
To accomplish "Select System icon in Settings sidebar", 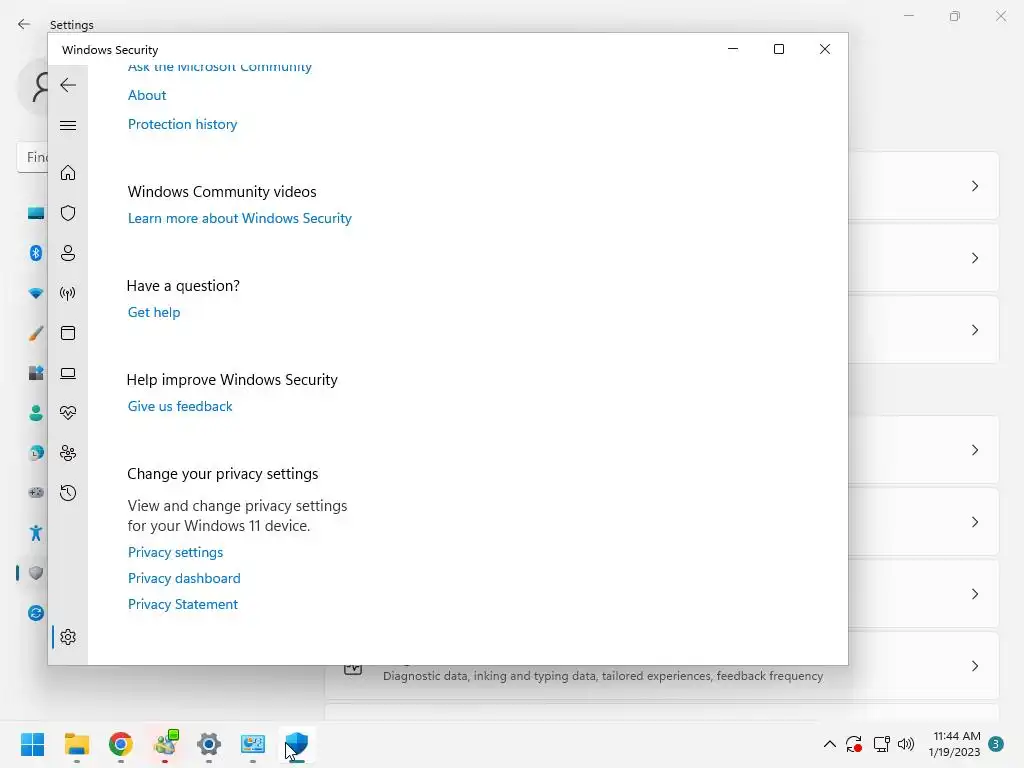I will (36, 213).
